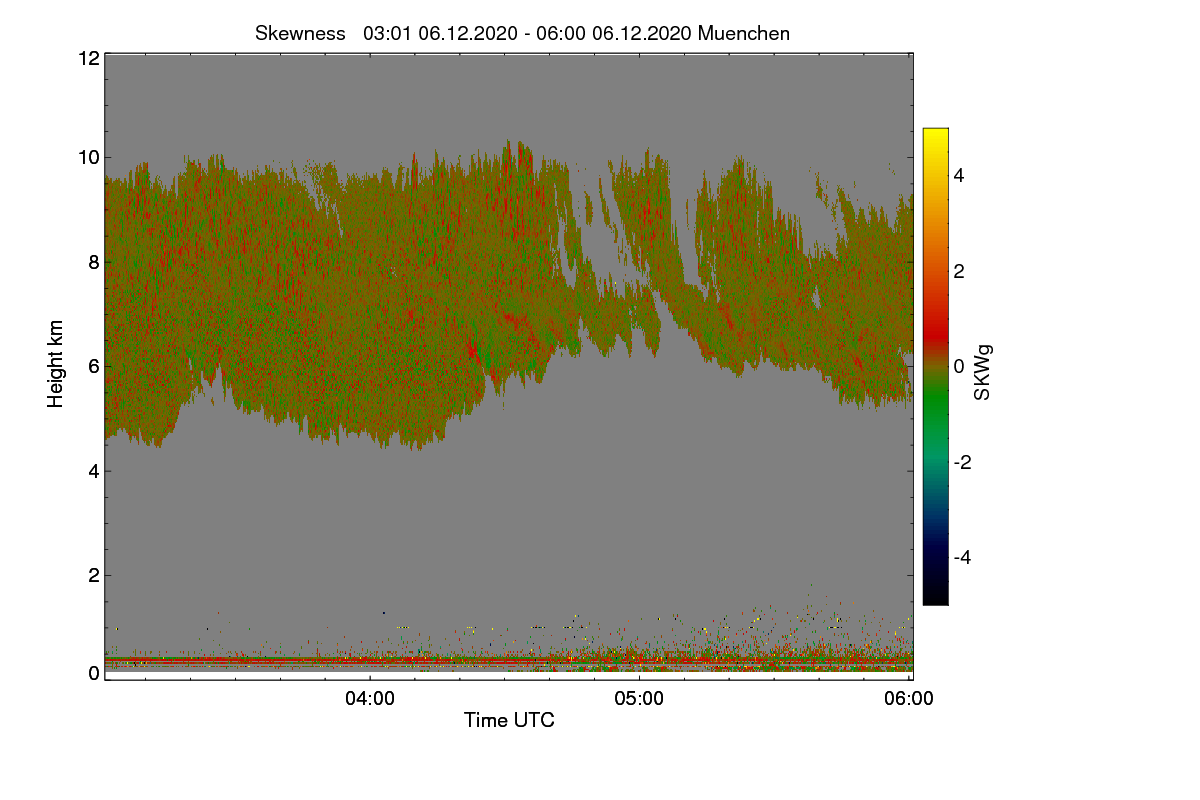The width and height of the screenshot is (1200, 800).
Task: Click the height tick label 6
Action: pyautogui.click(x=93, y=366)
